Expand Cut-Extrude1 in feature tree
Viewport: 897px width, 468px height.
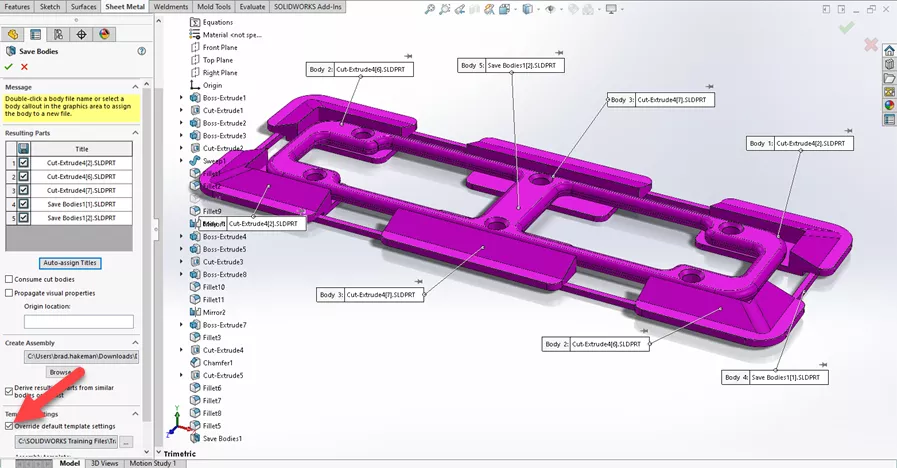click(x=182, y=110)
